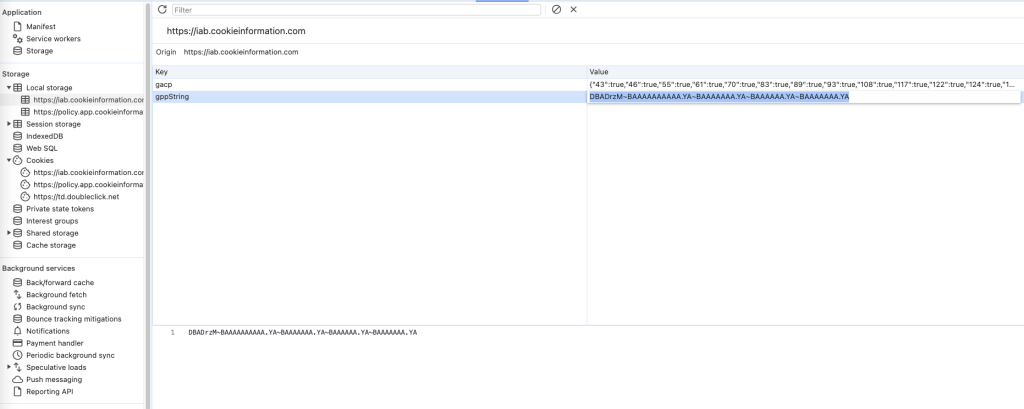The image size is (1024, 409).
Task: Expand the Session storage tree node
Action: tap(9, 124)
